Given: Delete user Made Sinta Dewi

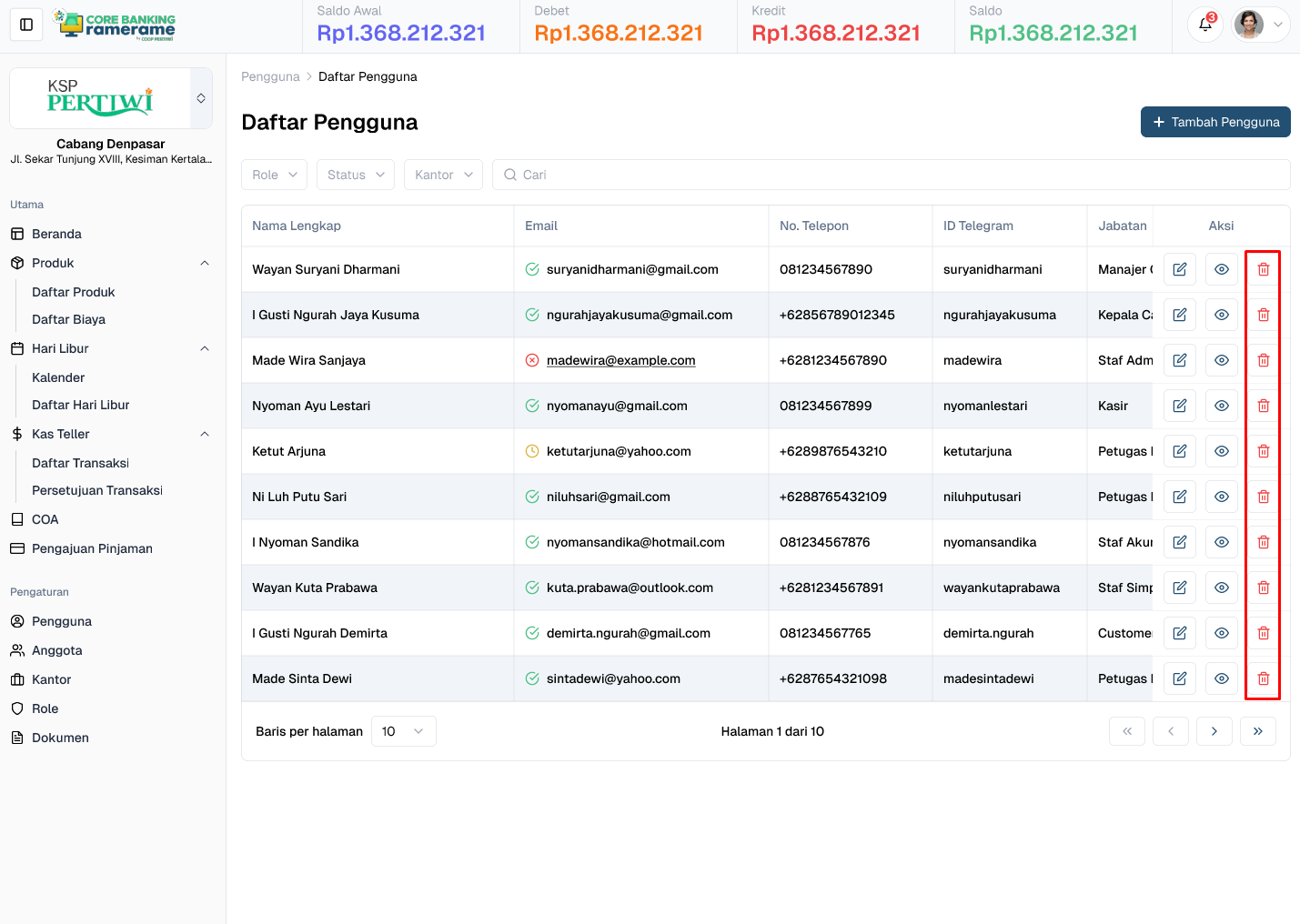Looking at the screenshot, I should (x=1263, y=678).
